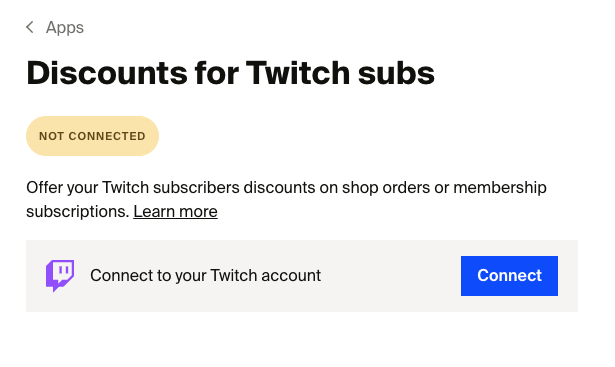The width and height of the screenshot is (615, 367).
Task: Select the Discounts for Twitch subs heading
Action: [231, 73]
